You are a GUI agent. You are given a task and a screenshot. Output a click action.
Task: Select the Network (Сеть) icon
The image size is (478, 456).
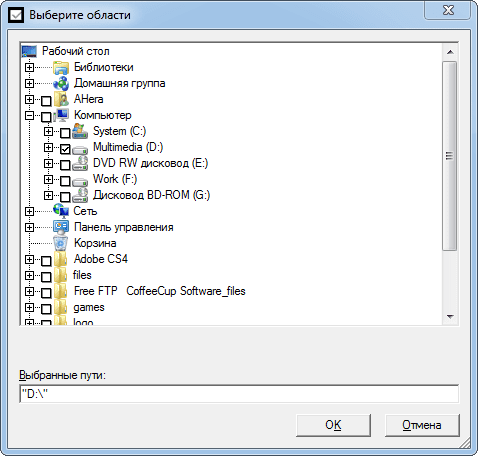pos(61,211)
